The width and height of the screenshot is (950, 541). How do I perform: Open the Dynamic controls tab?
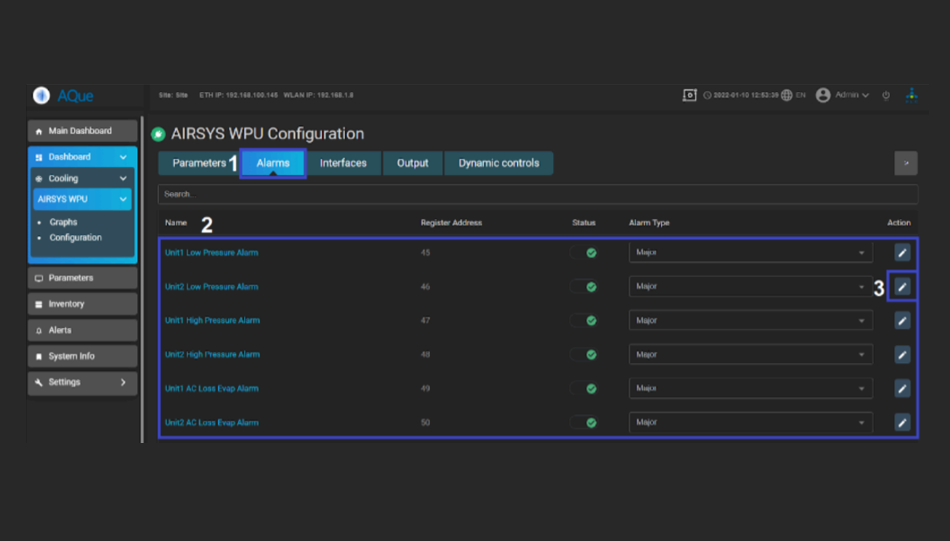pos(498,163)
